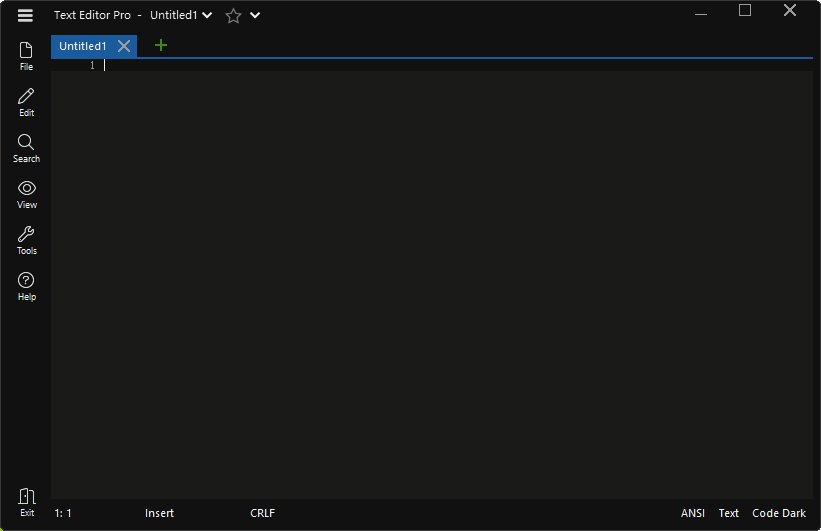Image resolution: width=821 pixels, height=531 pixels.
Task: Open the Search sidebar menu
Action: point(26,148)
